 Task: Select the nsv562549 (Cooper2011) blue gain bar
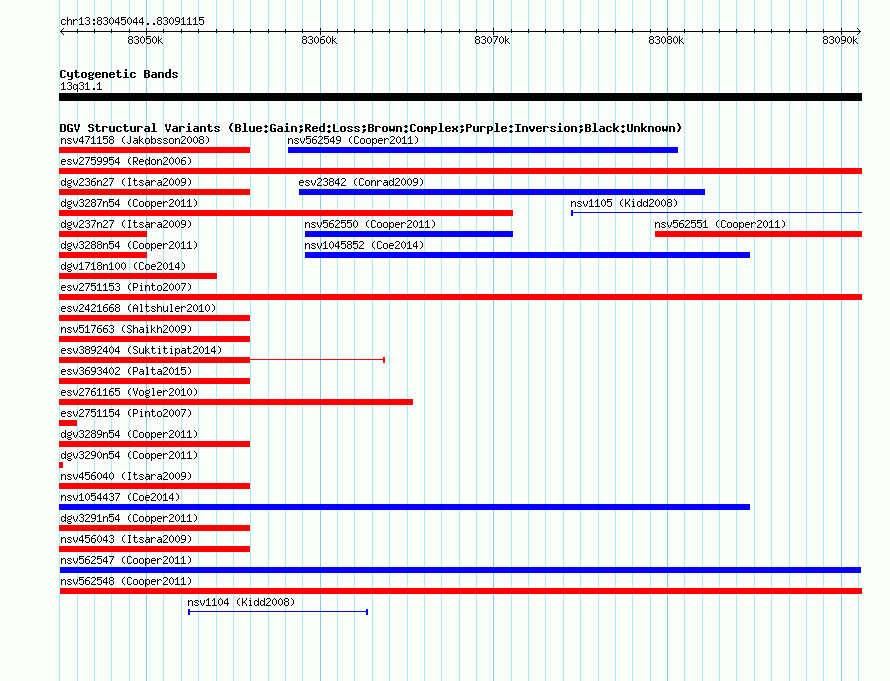pos(483,150)
